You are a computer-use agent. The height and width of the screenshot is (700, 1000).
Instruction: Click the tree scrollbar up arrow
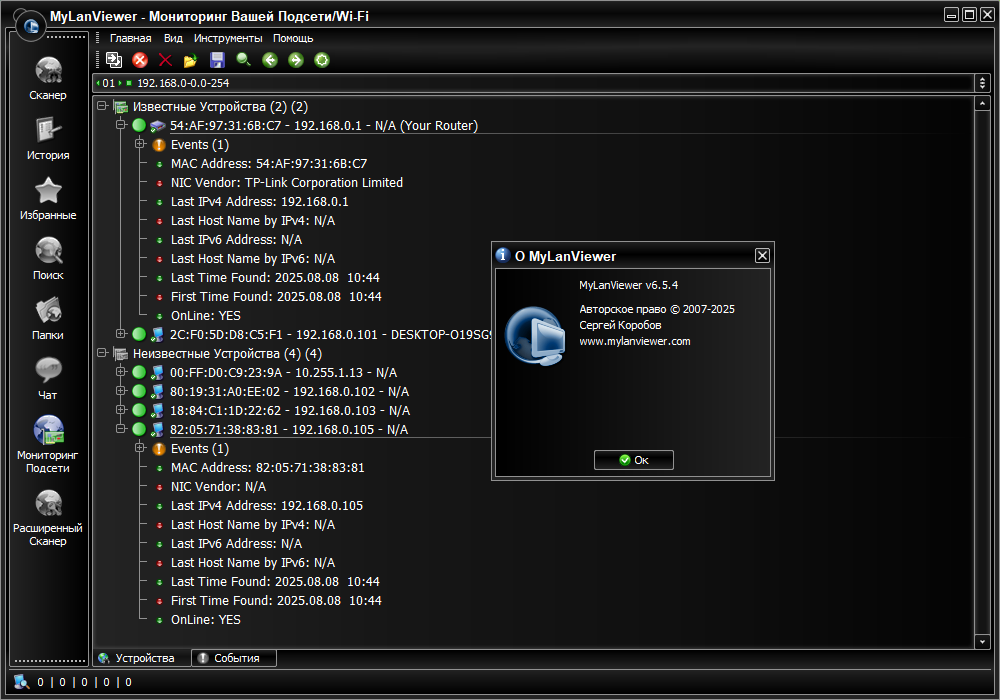coord(982,103)
